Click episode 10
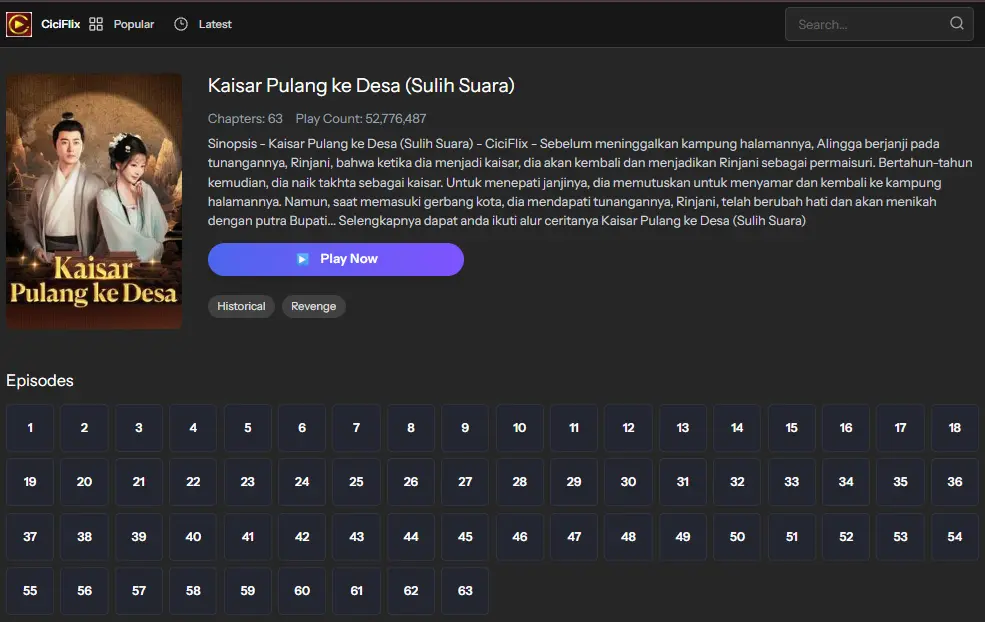985x622 pixels. click(x=519, y=427)
